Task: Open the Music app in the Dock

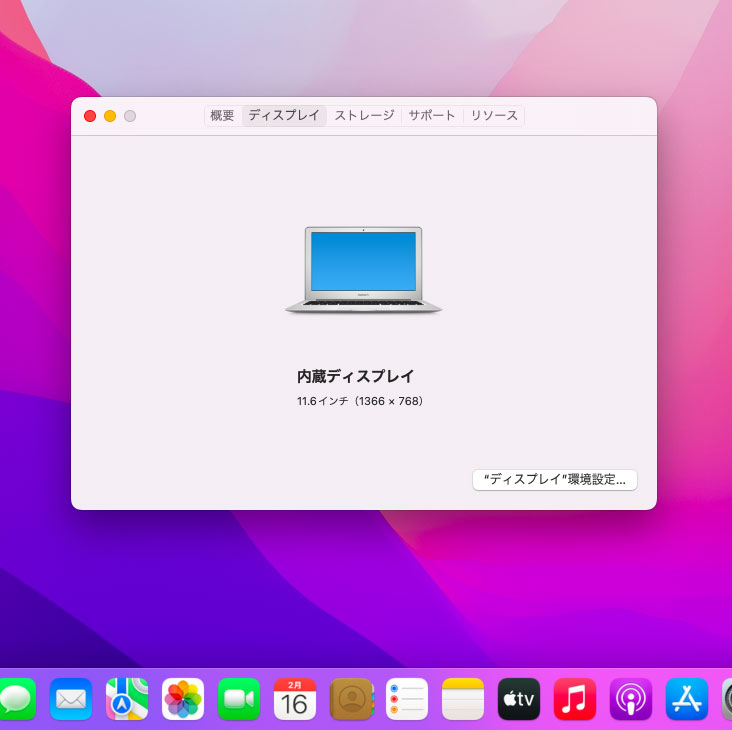Action: (575, 699)
